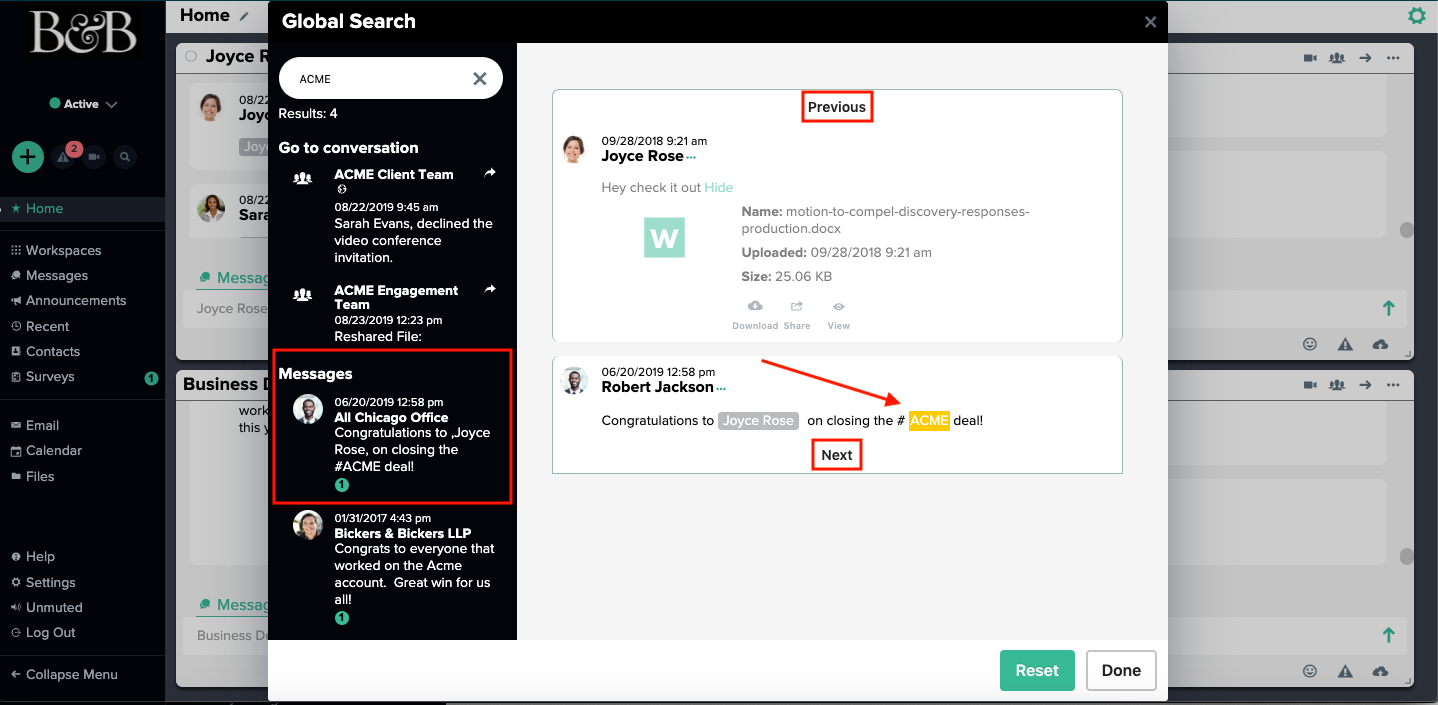This screenshot has width=1438, height=705.
Task: Open the settings gear in top right corner
Action: click(x=1416, y=15)
